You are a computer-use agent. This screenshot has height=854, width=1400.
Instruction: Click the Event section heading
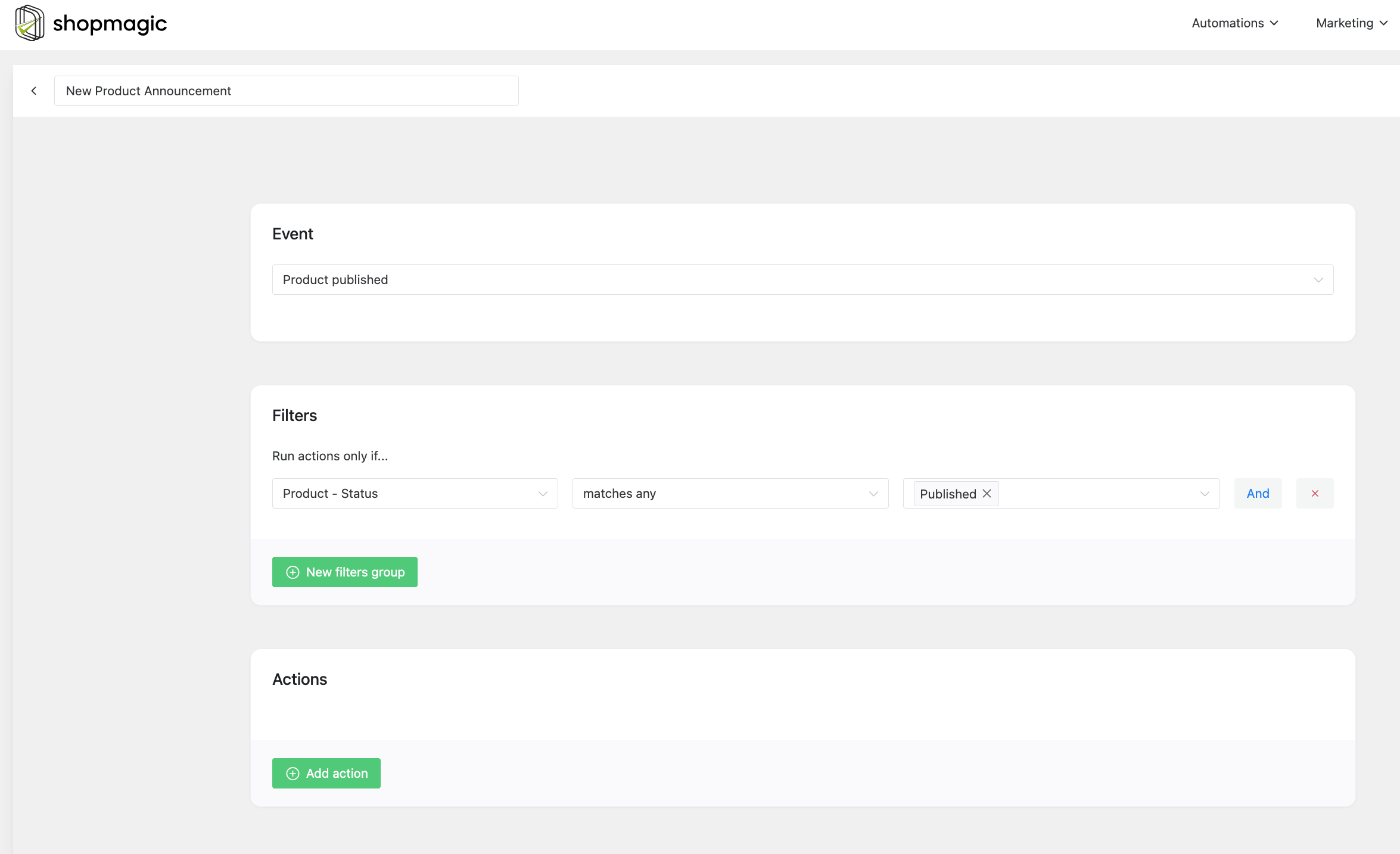pos(293,233)
